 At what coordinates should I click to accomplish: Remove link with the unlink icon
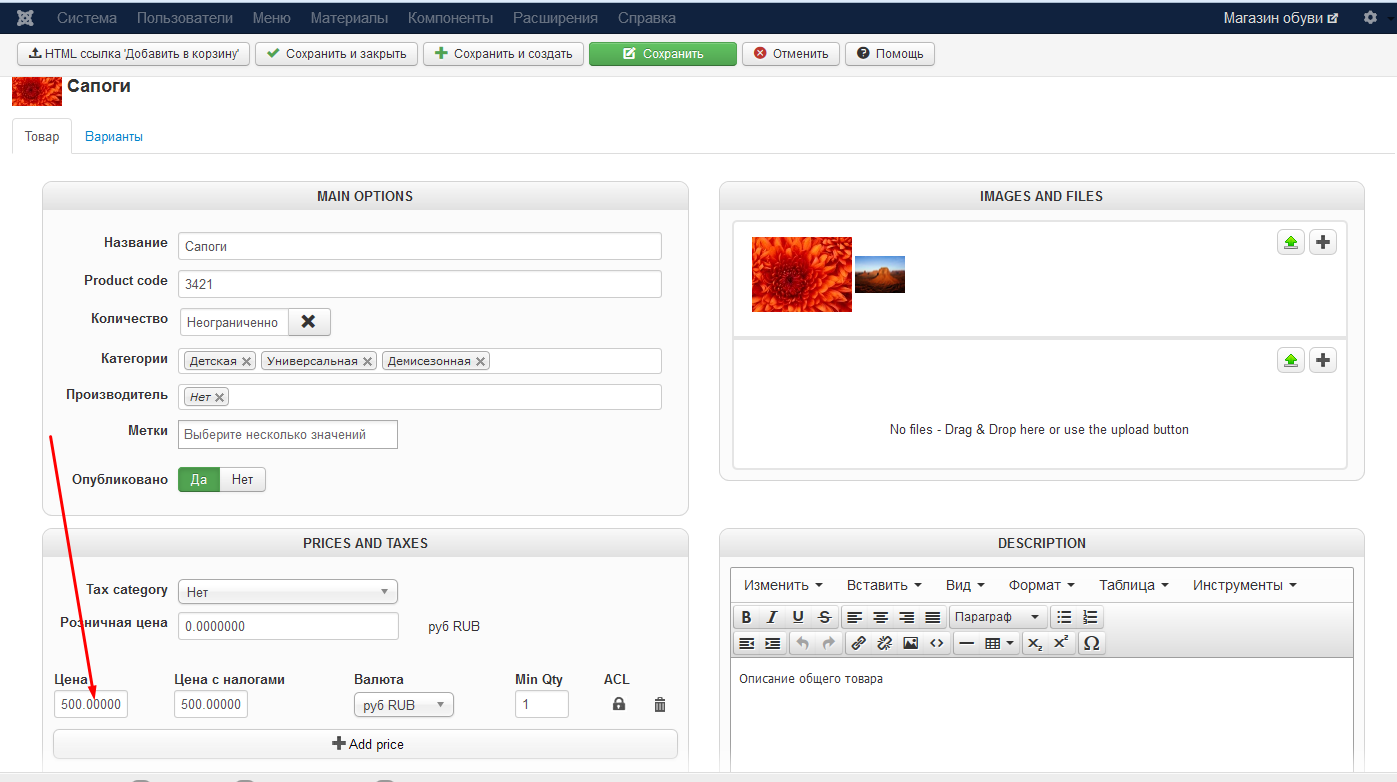tap(885, 643)
